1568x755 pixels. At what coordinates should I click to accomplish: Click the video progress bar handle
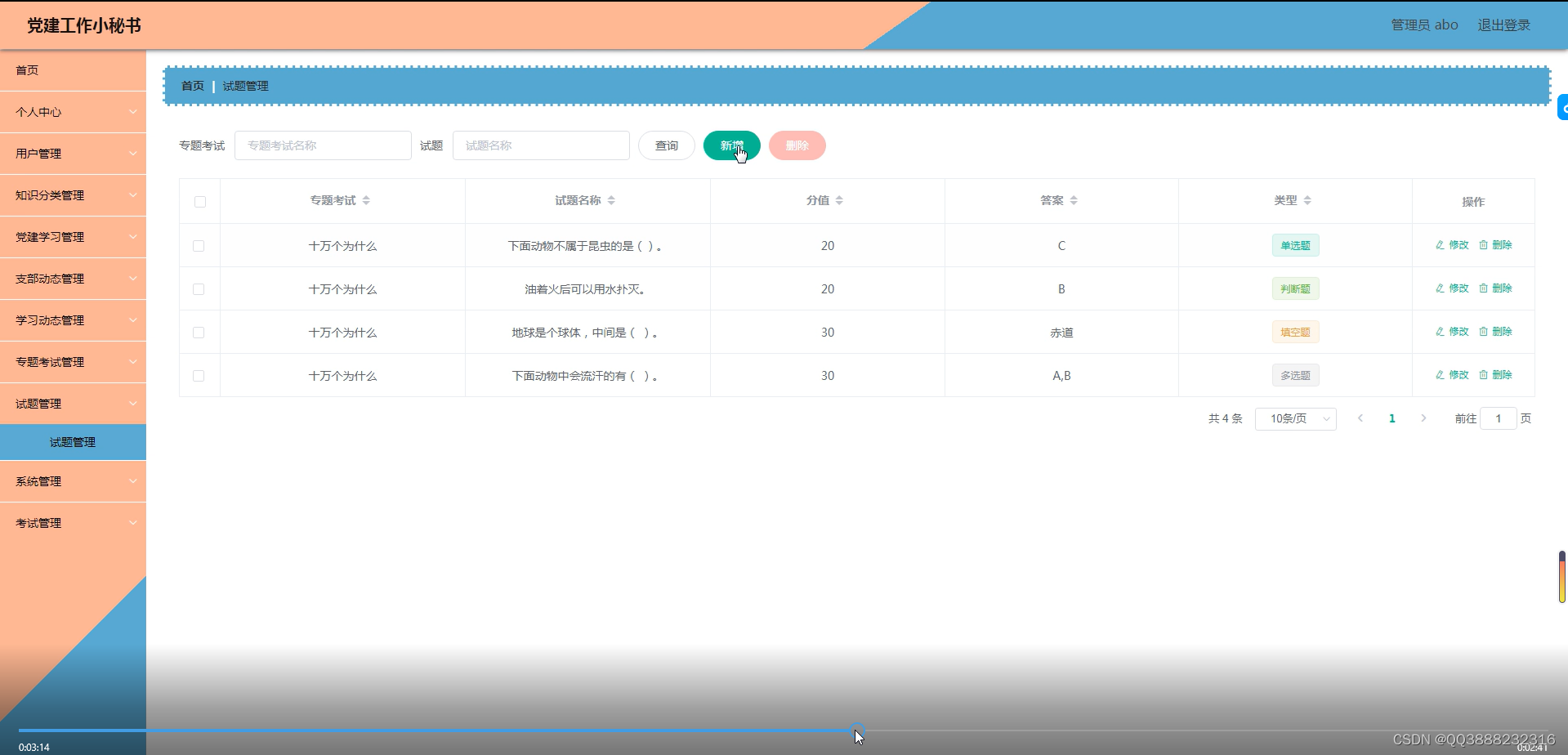coord(858,730)
